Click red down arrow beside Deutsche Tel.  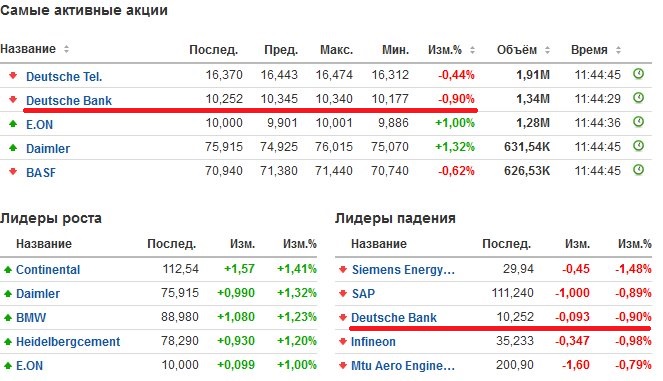(13, 76)
